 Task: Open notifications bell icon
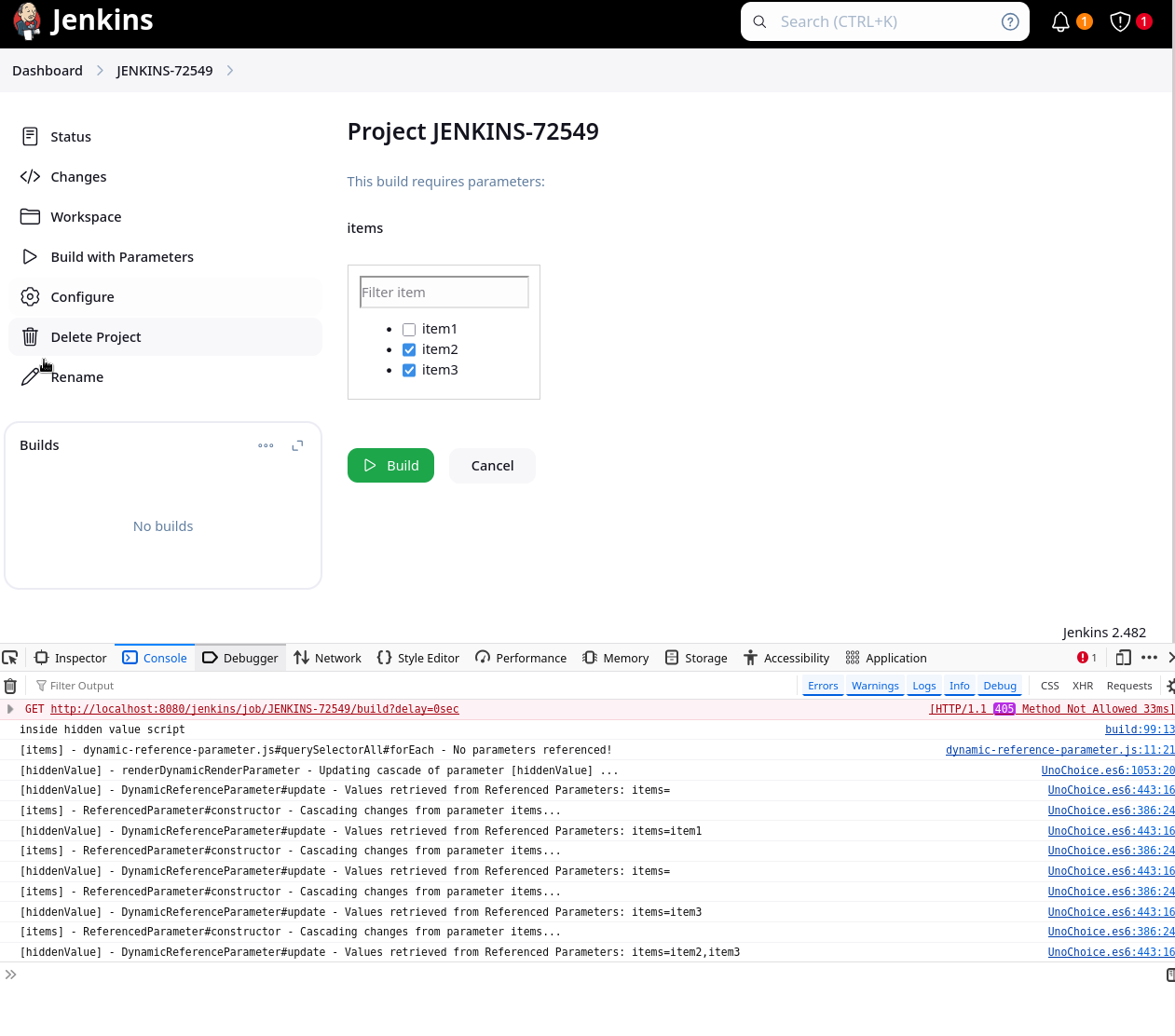[x=1060, y=21]
